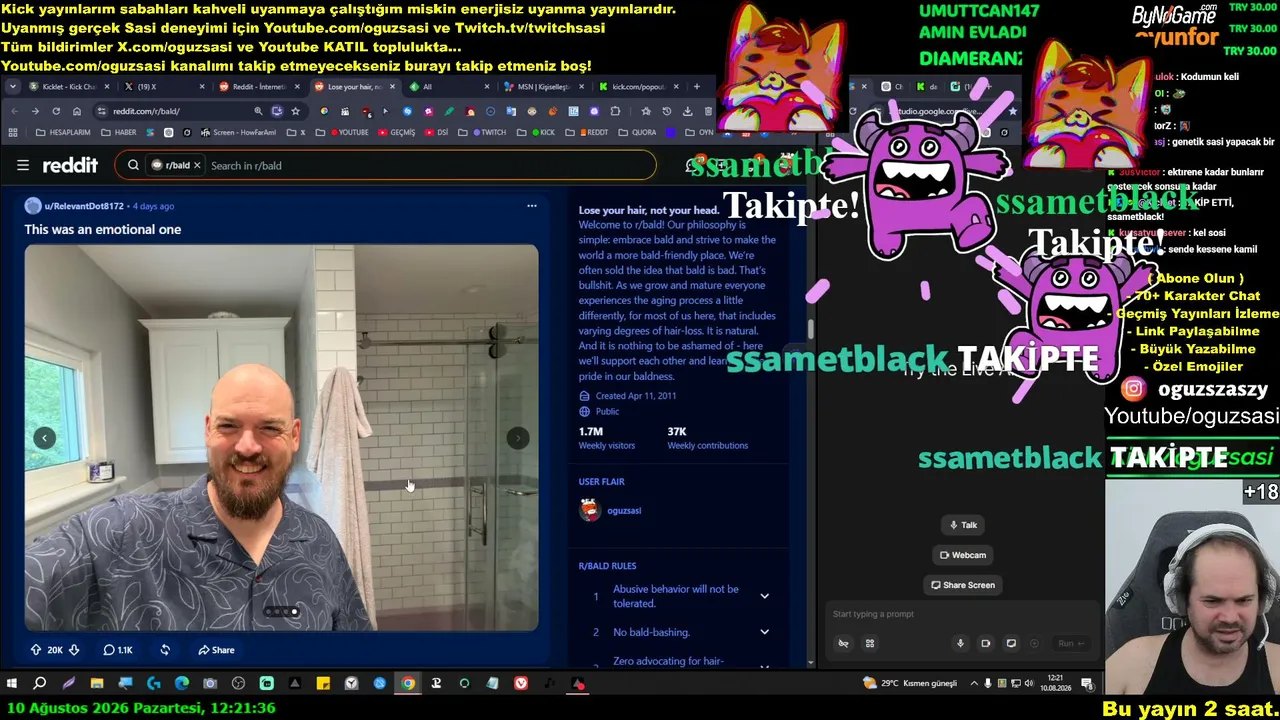The image size is (1280, 720).
Task: Open a new browser tab
Action: point(697,87)
